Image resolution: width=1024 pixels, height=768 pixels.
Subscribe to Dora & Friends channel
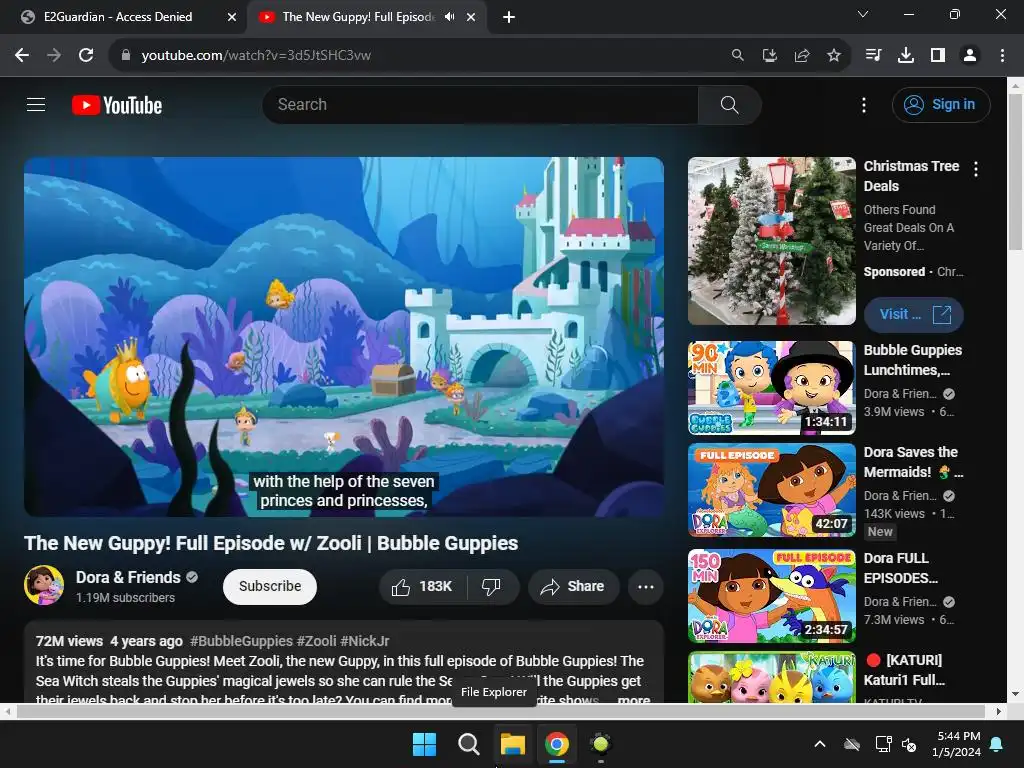(x=270, y=586)
